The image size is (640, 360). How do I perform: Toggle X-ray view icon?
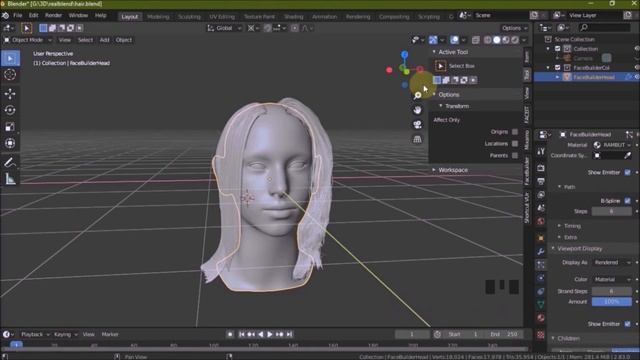point(476,40)
